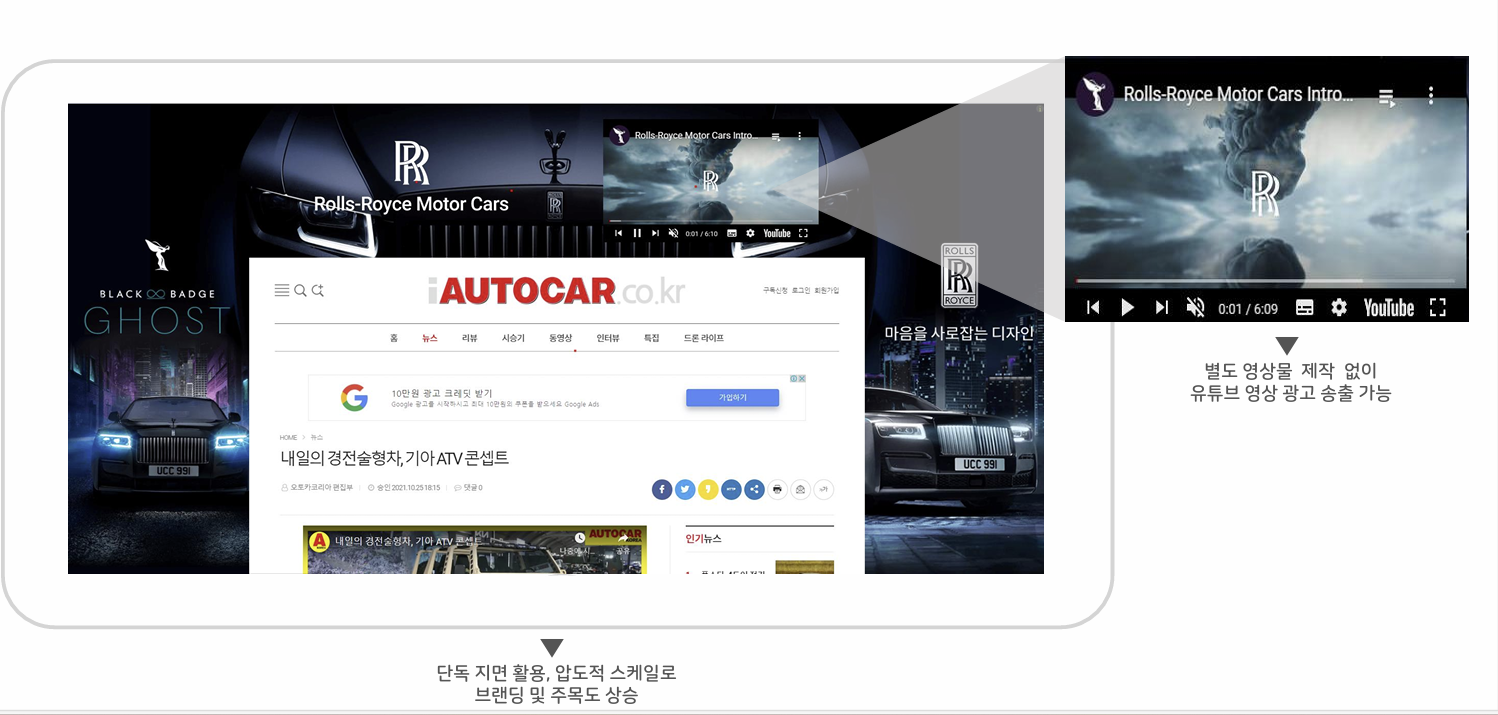Click the blue share-network icon in article toolbar

pos(755,489)
